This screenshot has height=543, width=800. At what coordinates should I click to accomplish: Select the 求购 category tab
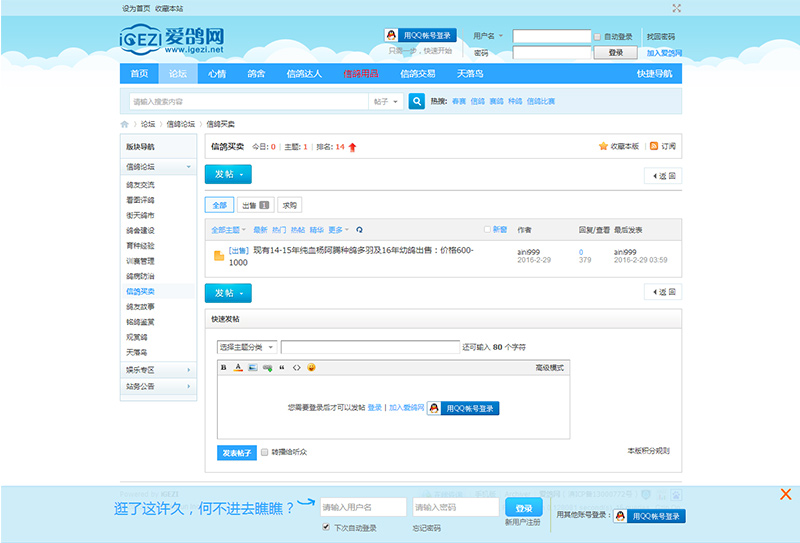[290, 205]
